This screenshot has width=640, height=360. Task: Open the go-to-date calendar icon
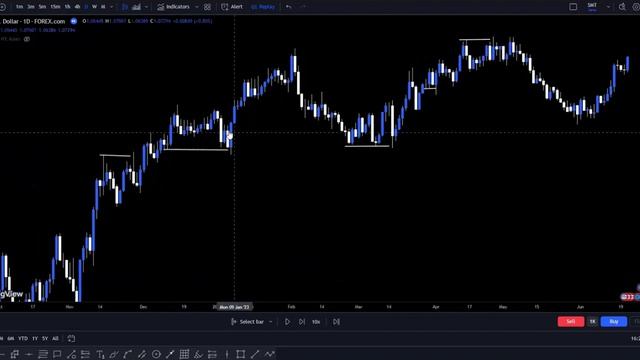[x=71, y=338]
